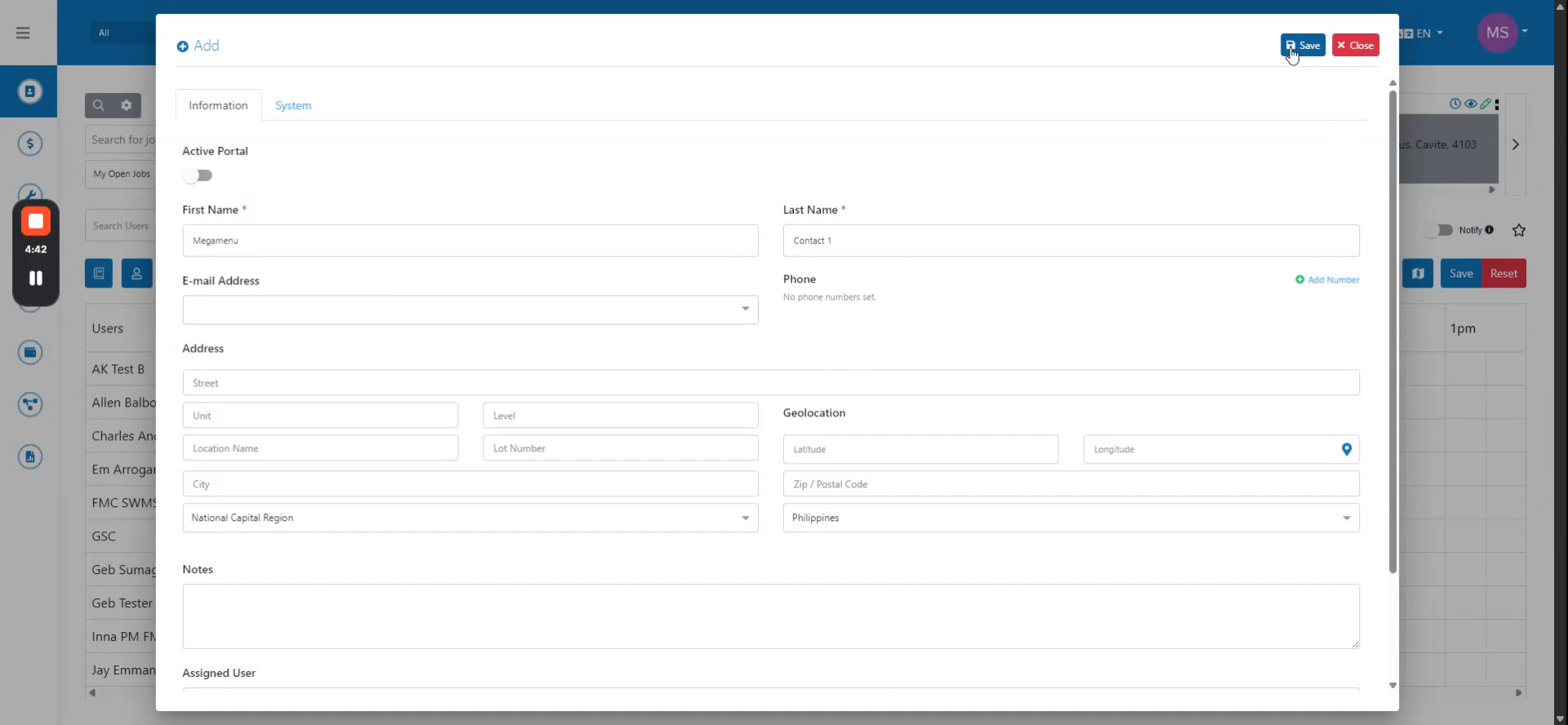Click the dialog scroll down arrow
Screen dimensions: 1568x725
click(x=1392, y=686)
